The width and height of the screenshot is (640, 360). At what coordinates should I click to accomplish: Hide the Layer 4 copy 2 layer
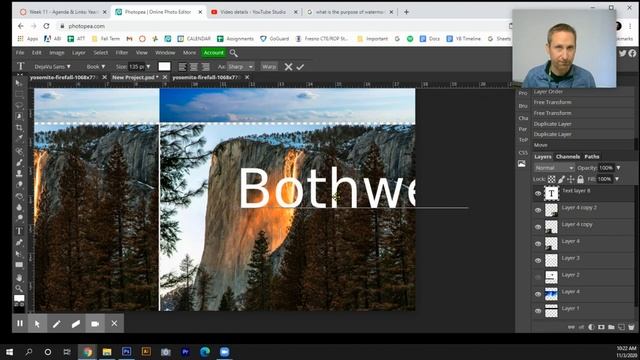538,210
